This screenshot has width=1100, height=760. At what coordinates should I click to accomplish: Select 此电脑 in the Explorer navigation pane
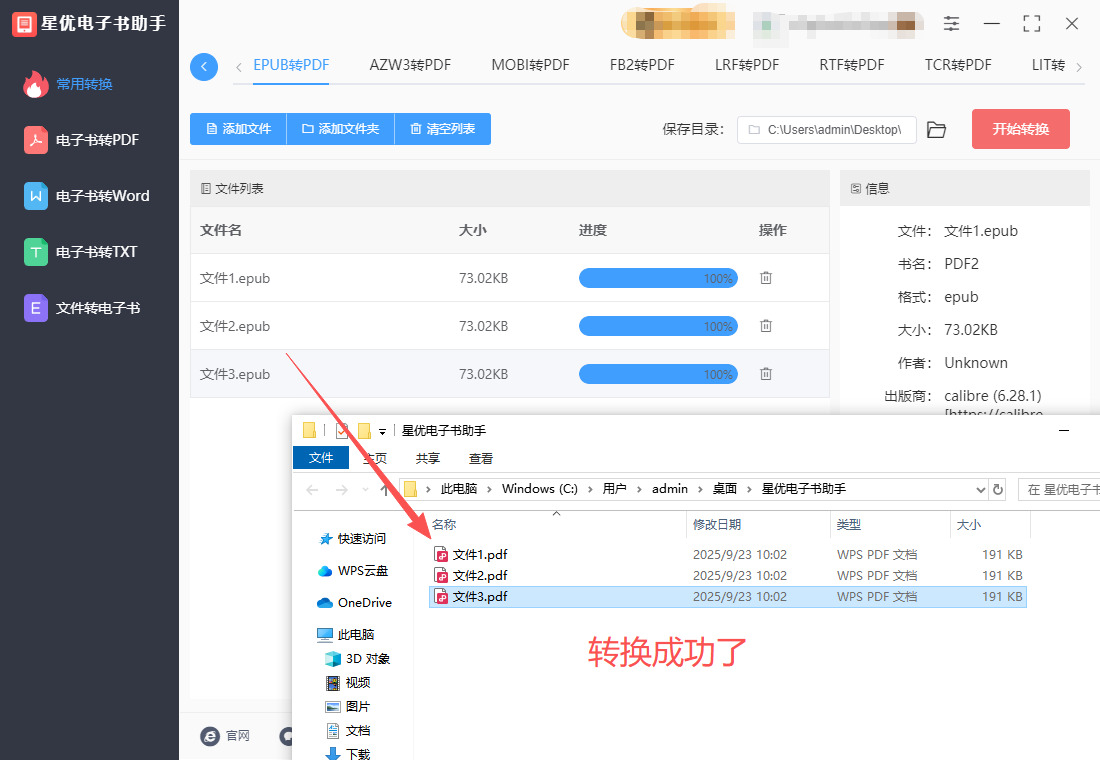[346, 634]
